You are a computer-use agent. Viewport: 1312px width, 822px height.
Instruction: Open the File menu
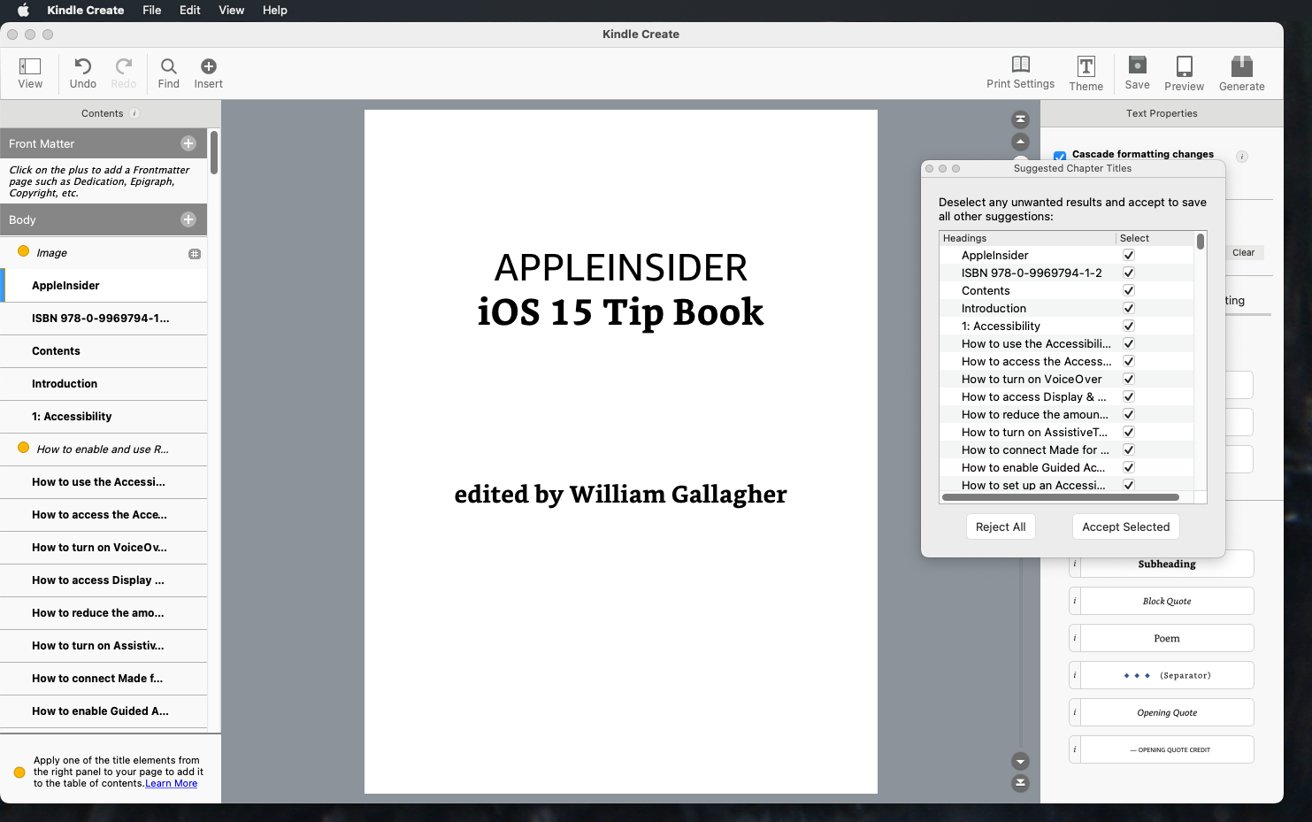pyautogui.click(x=152, y=10)
